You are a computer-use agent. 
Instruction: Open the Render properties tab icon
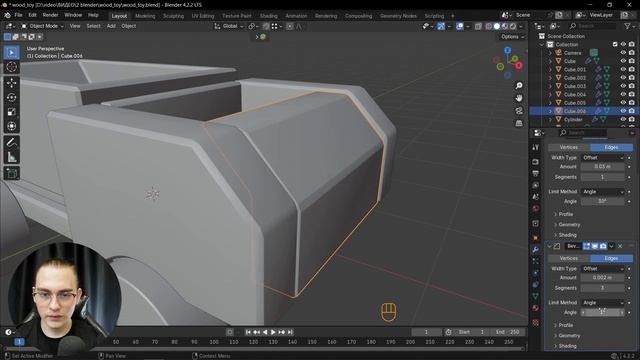point(536,162)
